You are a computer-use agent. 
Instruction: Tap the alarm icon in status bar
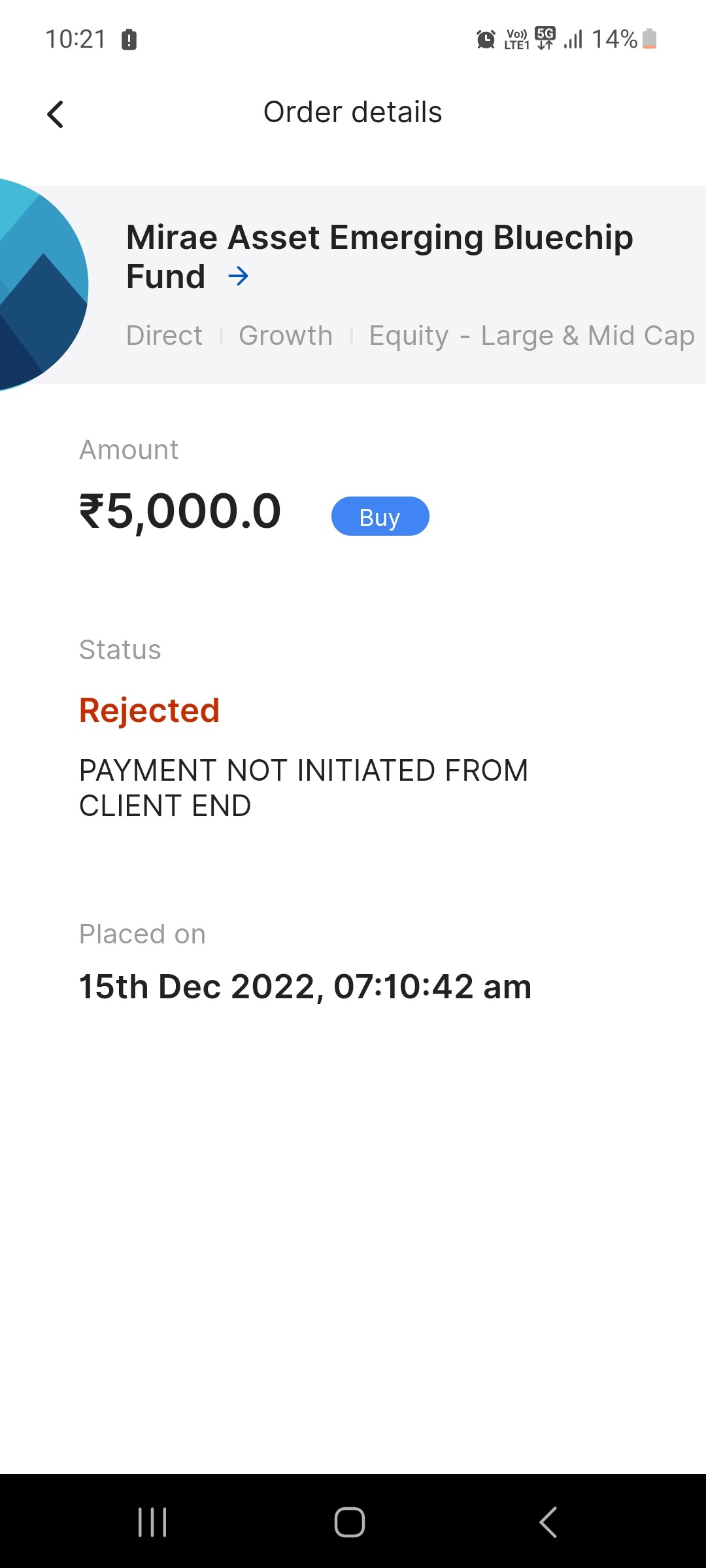point(486,39)
